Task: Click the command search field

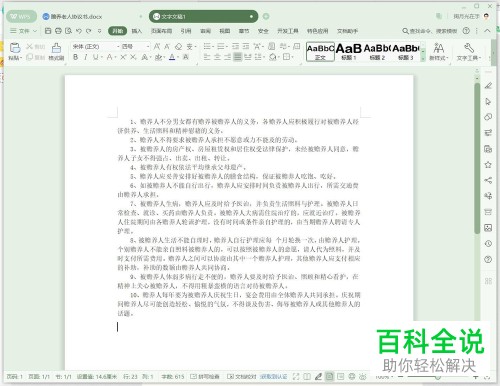Action: [x=430, y=31]
